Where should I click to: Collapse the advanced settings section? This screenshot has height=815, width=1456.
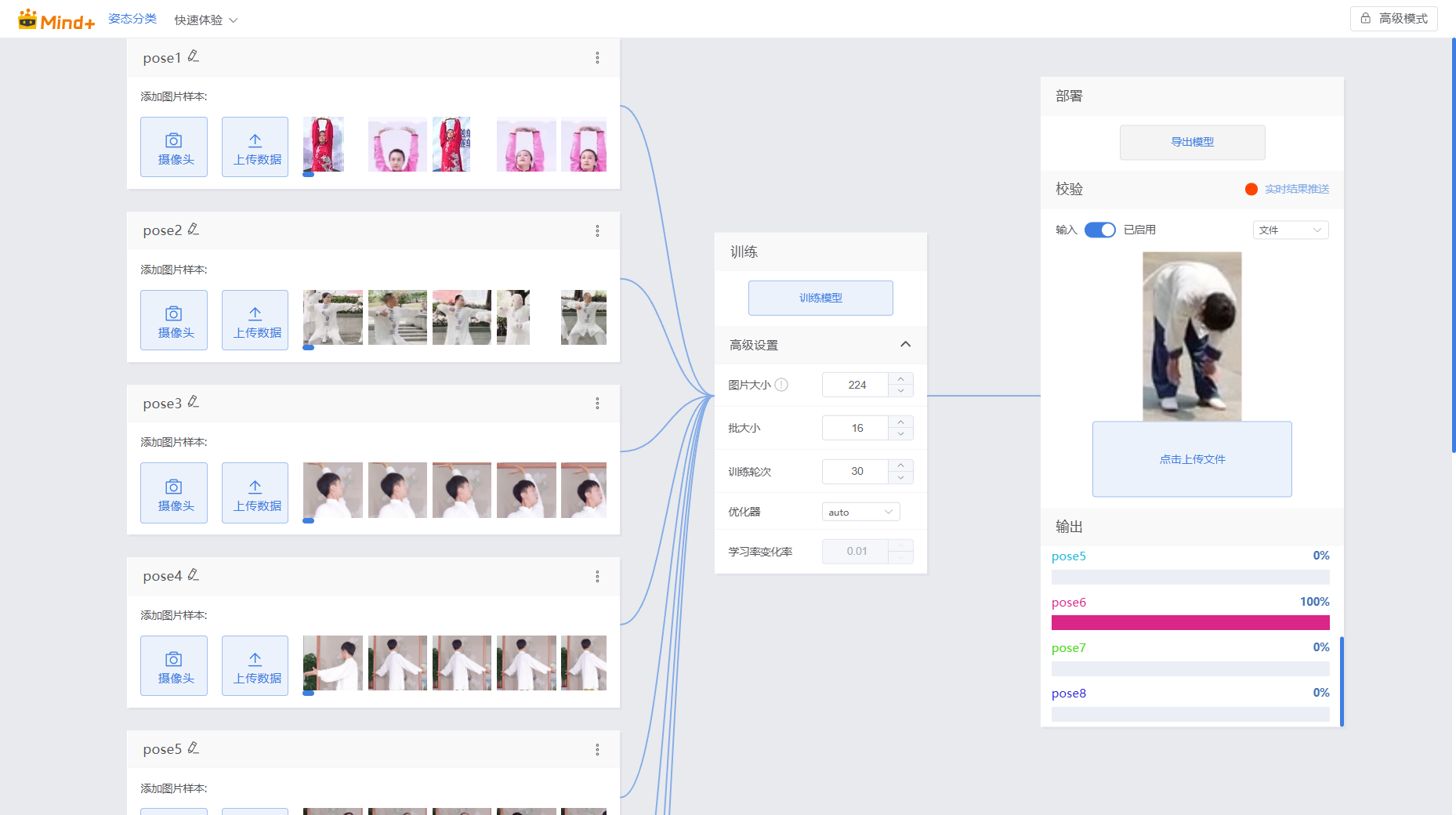click(905, 345)
